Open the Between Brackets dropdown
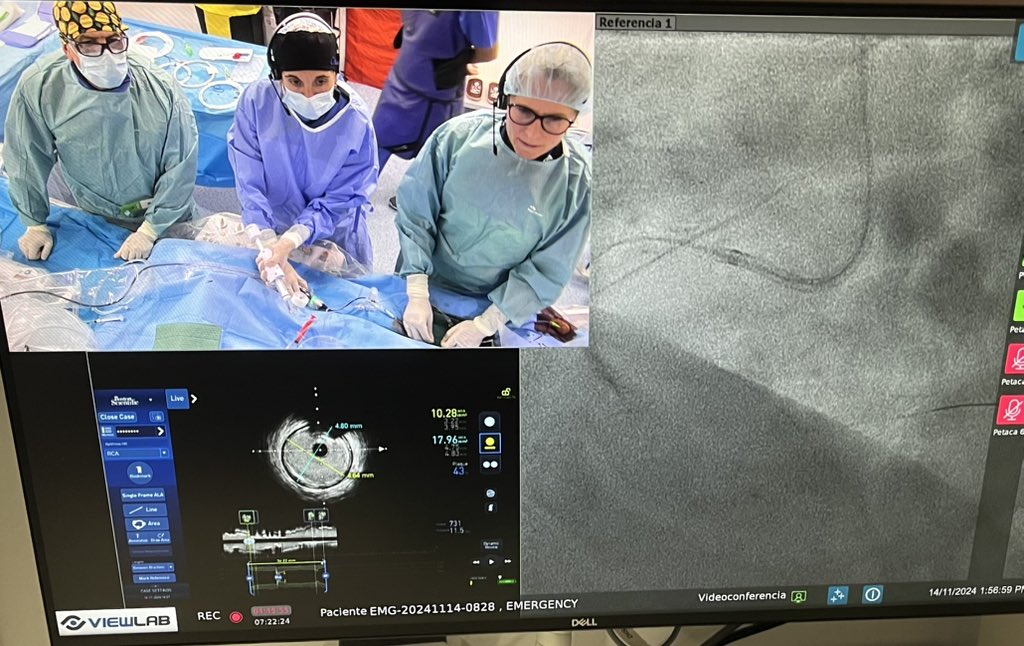Screen dimensions: 1024x646 tap(152, 567)
